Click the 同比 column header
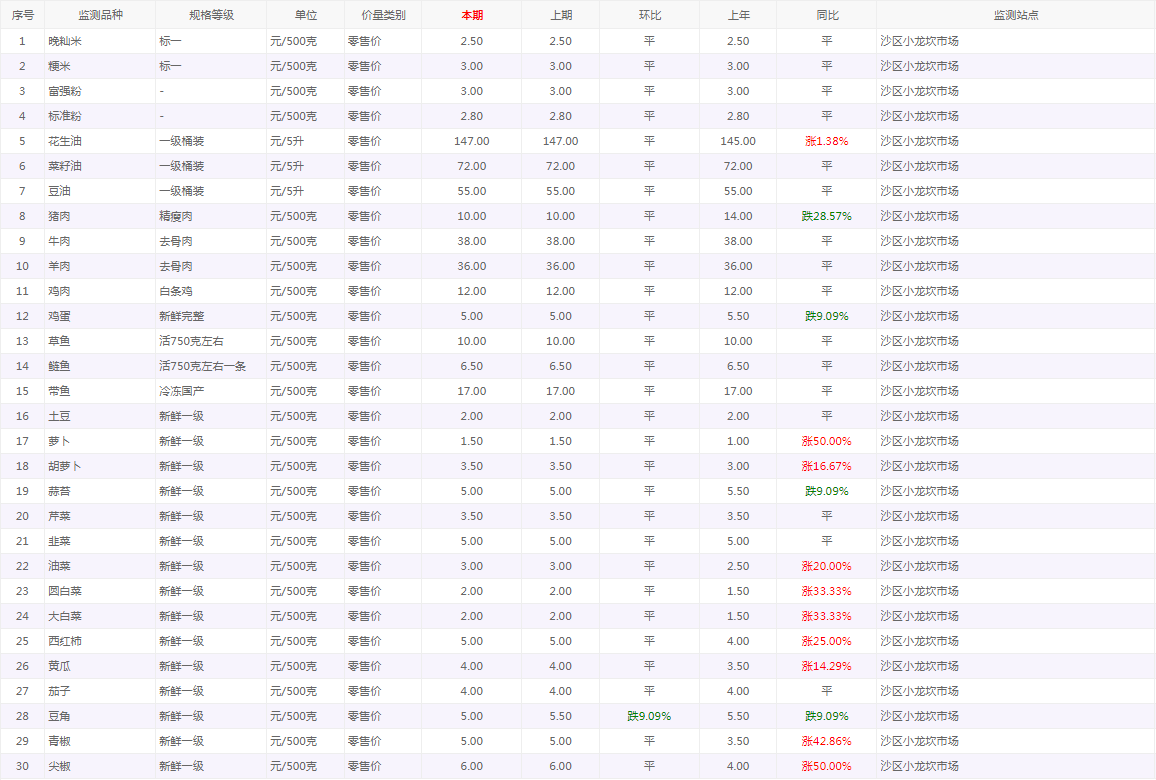Image resolution: width=1156 pixels, height=780 pixels. pyautogui.click(x=826, y=15)
